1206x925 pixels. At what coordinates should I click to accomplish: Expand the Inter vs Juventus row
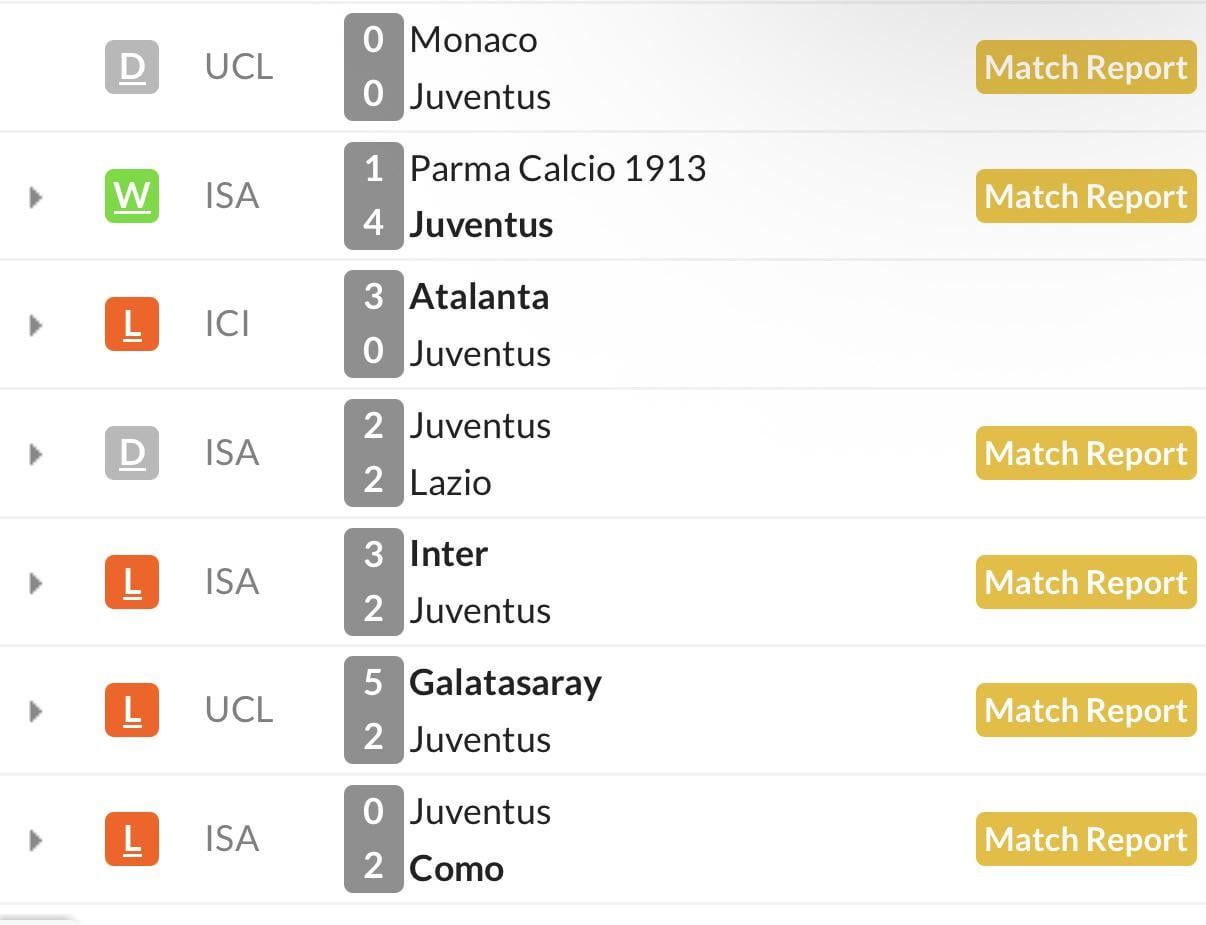(x=36, y=582)
